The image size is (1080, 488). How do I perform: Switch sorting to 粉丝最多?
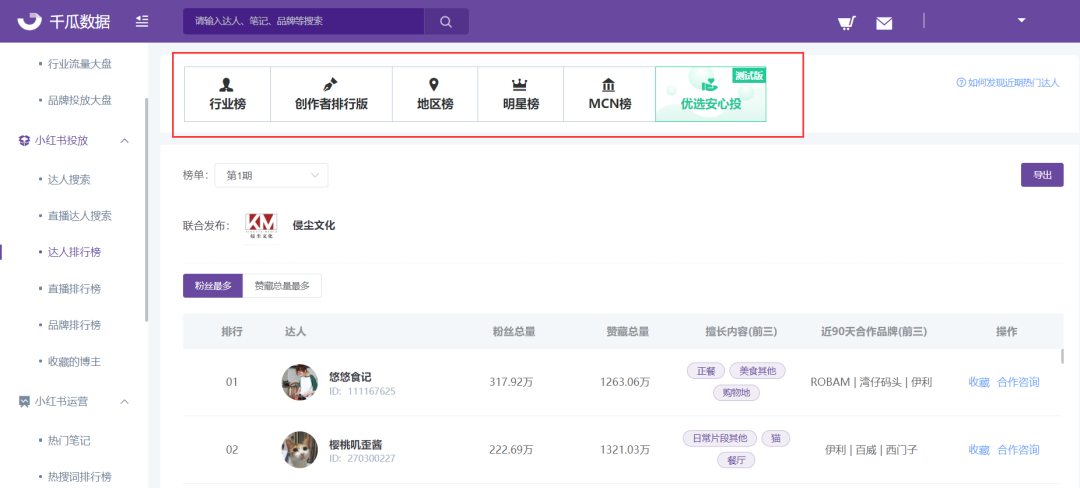(x=213, y=286)
